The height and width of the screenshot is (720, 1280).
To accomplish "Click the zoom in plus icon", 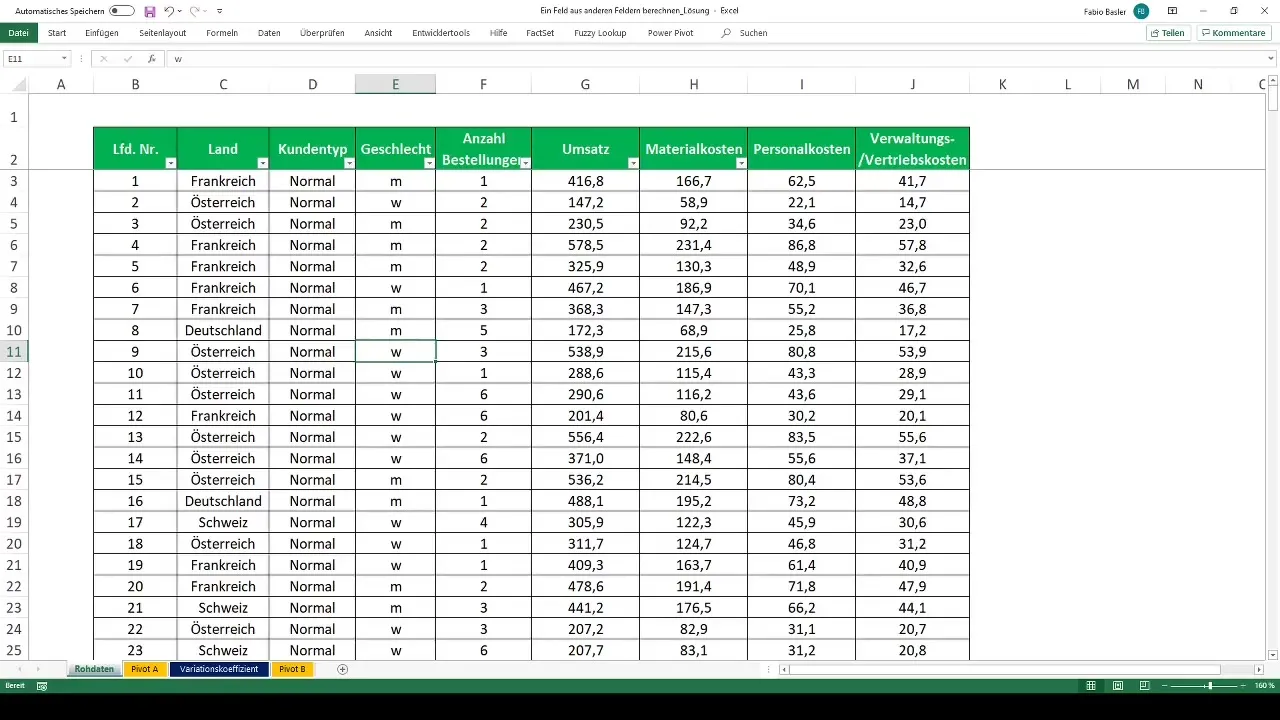I will coord(1244,686).
